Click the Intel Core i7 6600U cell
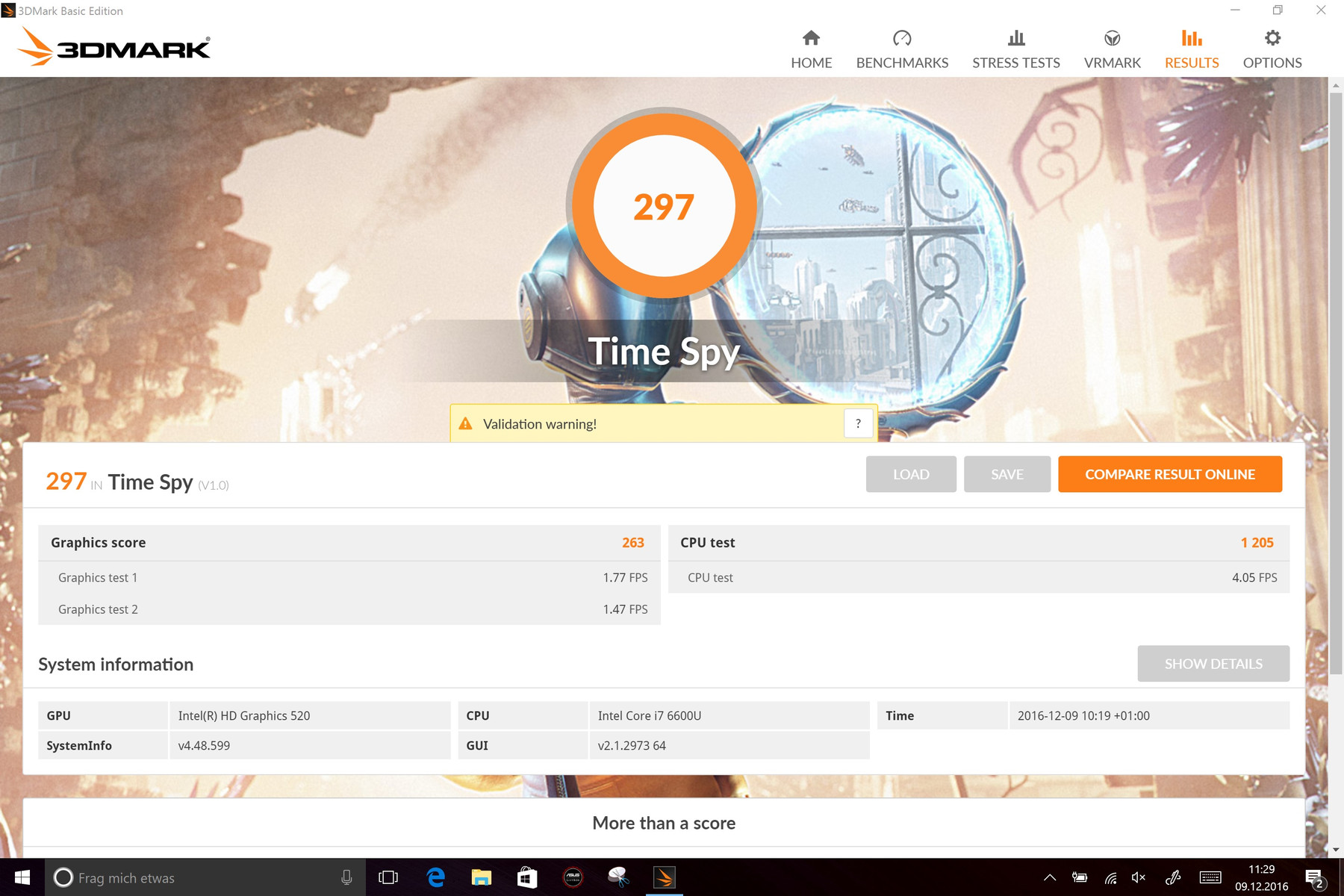Viewport: 1344px width, 896px height. [x=729, y=715]
